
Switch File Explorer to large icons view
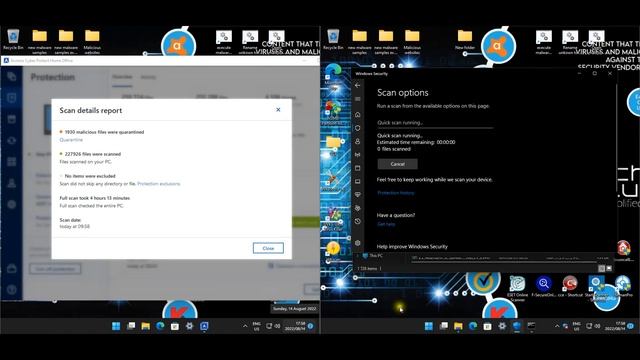(x=609, y=269)
